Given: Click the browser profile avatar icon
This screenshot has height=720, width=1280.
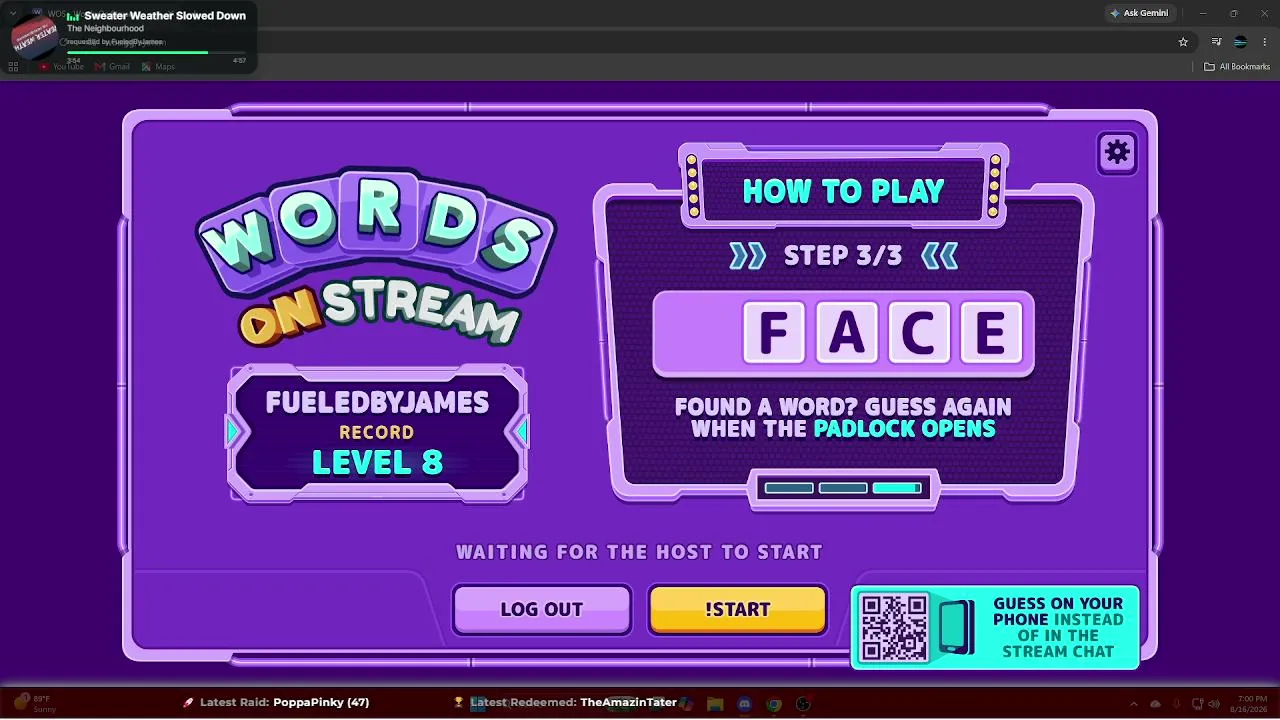Looking at the screenshot, I should point(1240,42).
